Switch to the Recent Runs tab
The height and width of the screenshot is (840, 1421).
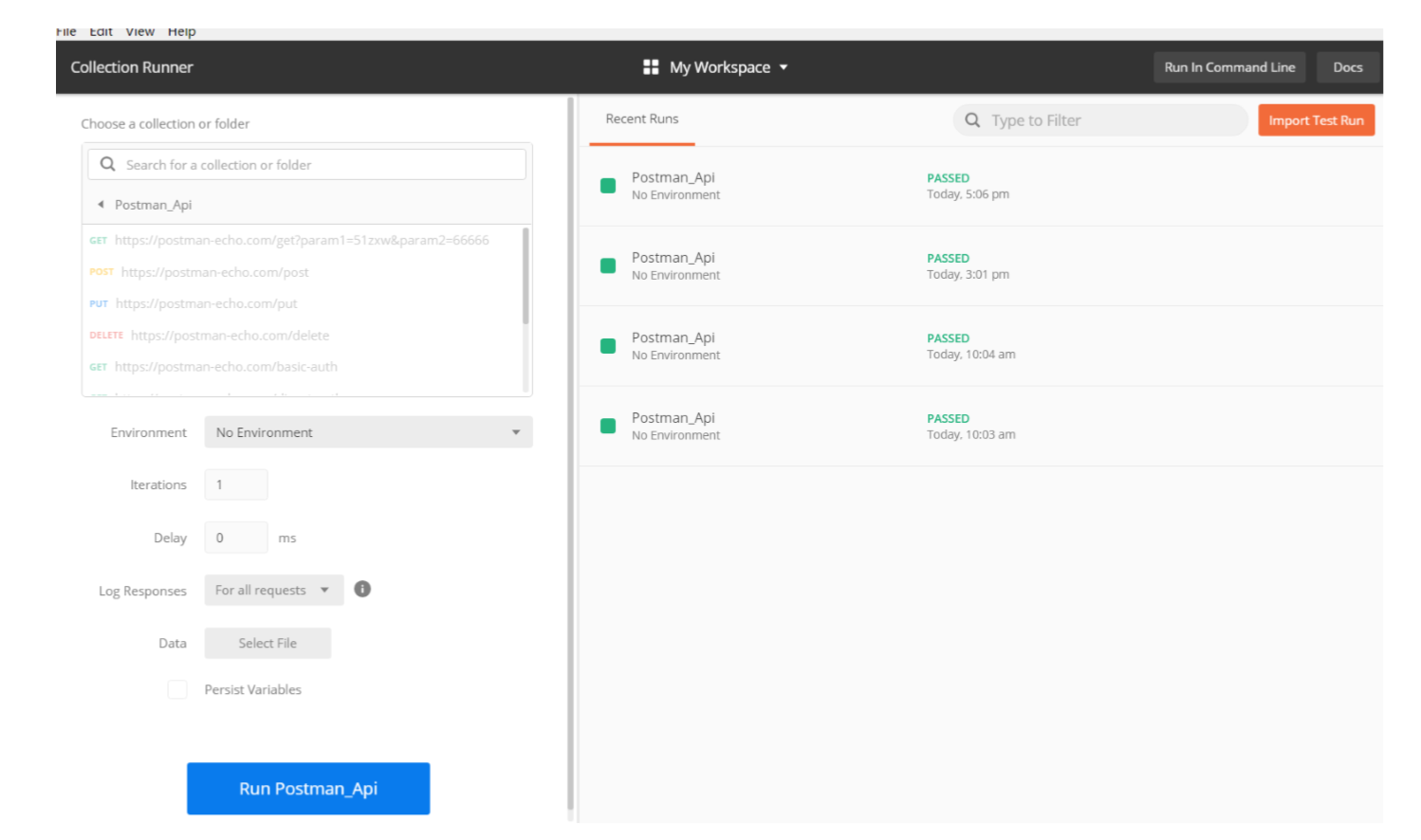point(642,119)
